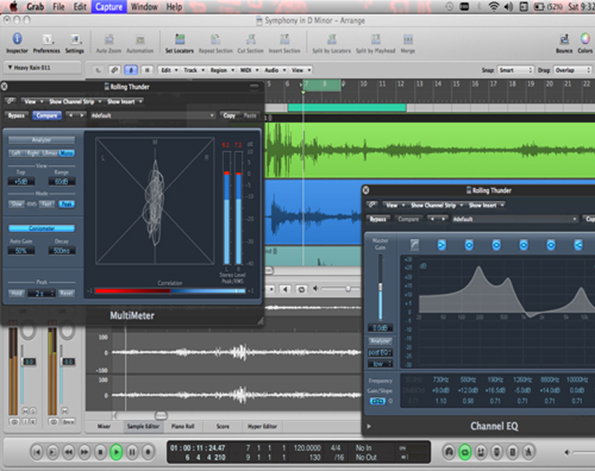
Task: Open Show Channel Strip dropdown in Channel EQ
Action: (436, 205)
